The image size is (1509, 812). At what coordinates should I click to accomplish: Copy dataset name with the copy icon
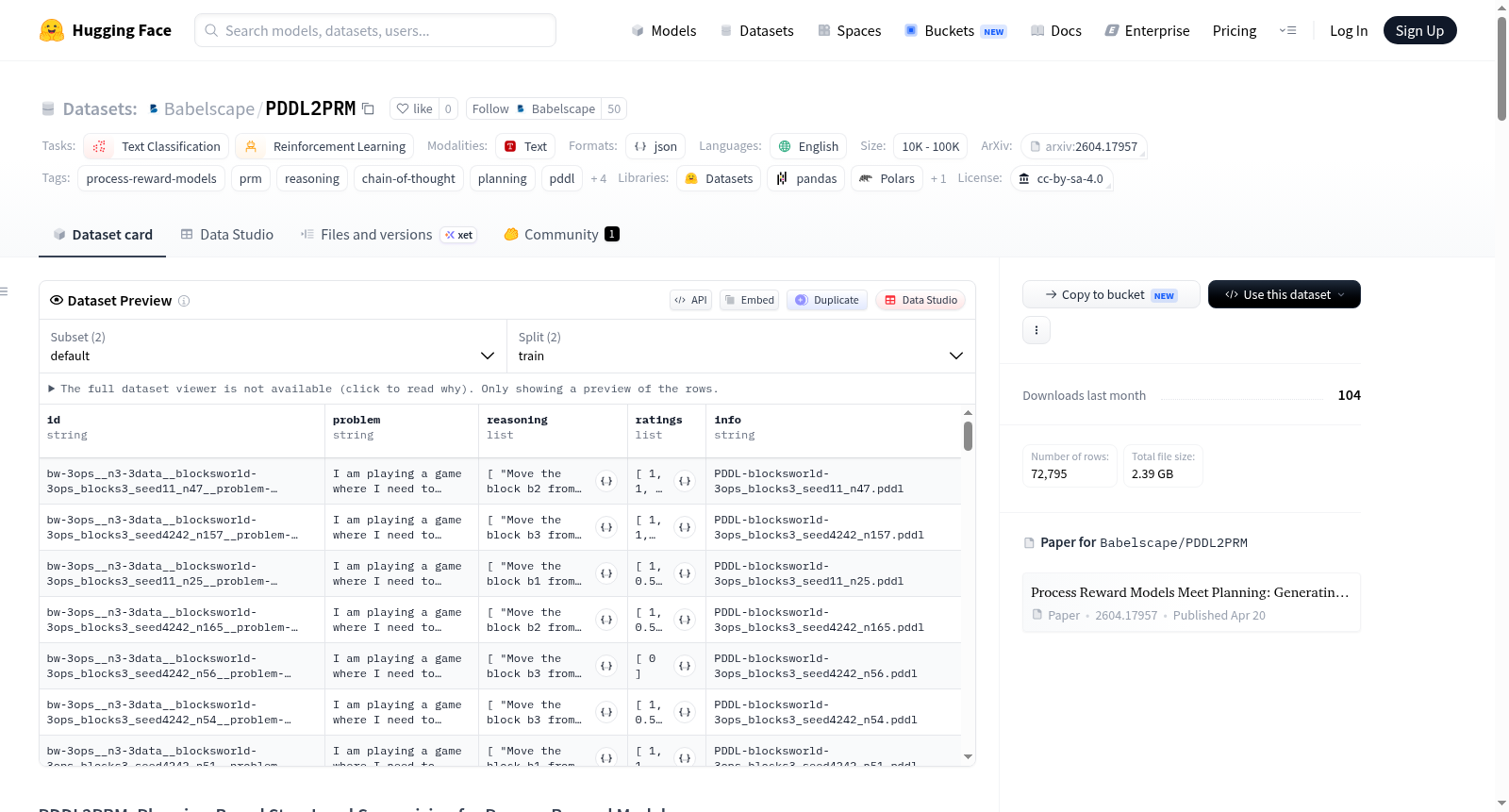[369, 108]
